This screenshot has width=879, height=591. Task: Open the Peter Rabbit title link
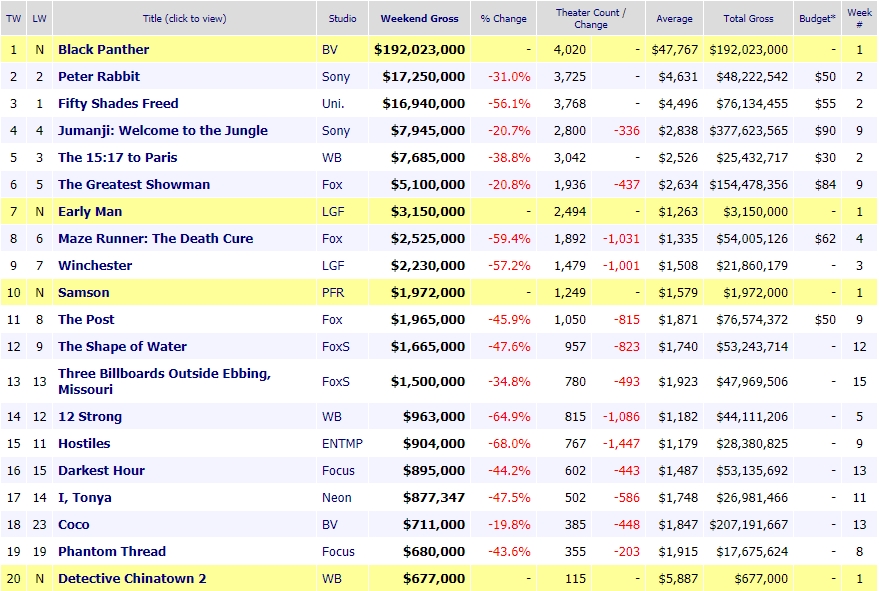[99, 76]
